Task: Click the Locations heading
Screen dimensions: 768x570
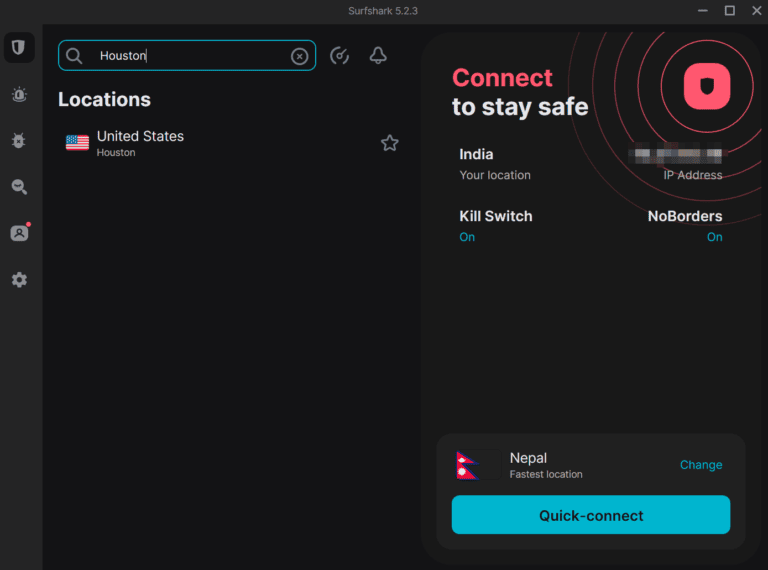Action: click(104, 99)
